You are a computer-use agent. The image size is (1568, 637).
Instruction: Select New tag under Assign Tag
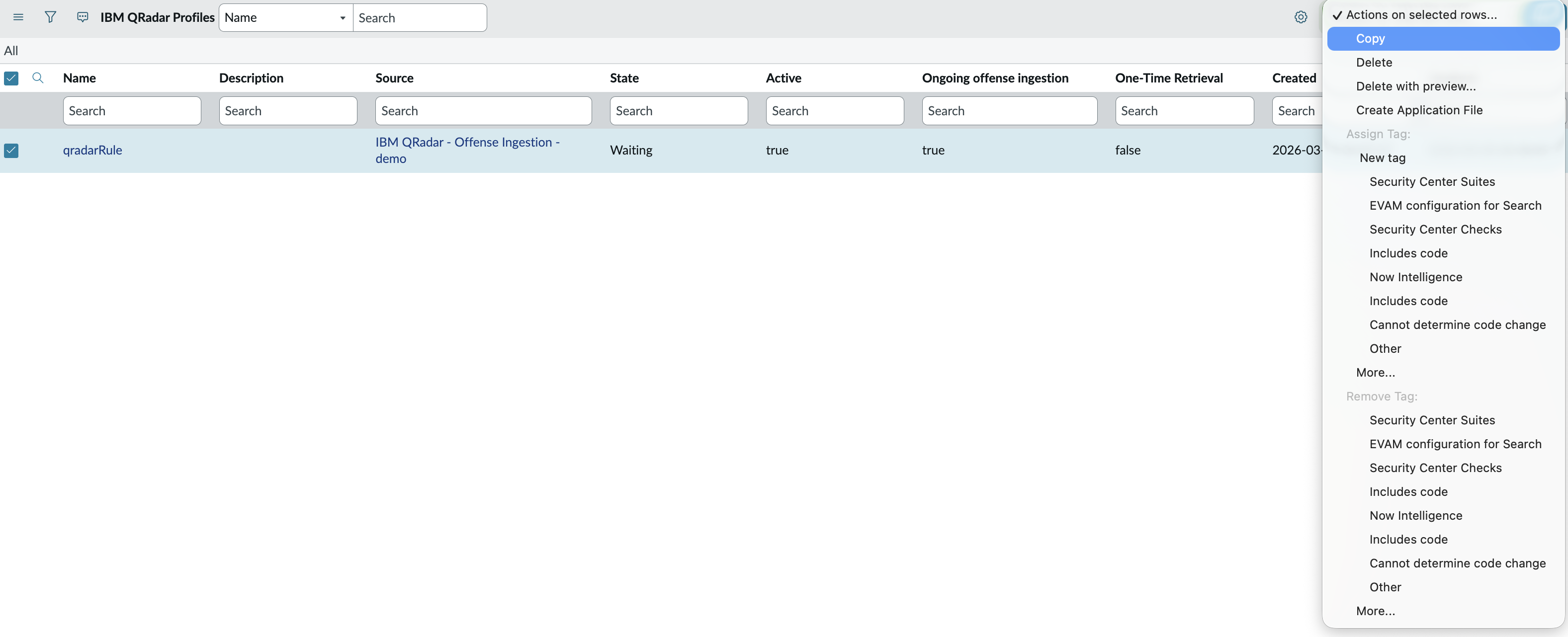click(x=1443, y=158)
